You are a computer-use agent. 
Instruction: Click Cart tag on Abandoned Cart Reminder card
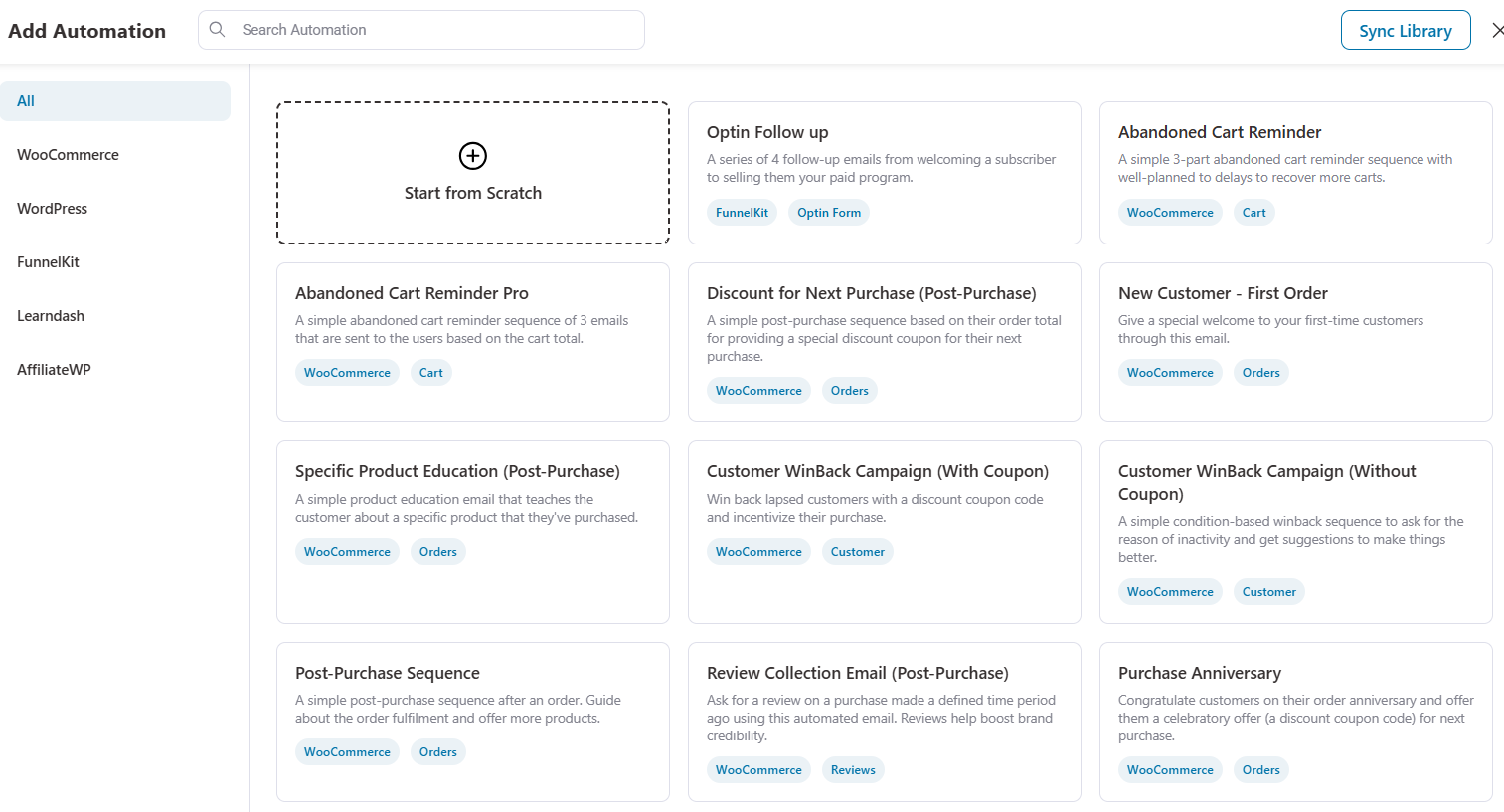(1254, 213)
